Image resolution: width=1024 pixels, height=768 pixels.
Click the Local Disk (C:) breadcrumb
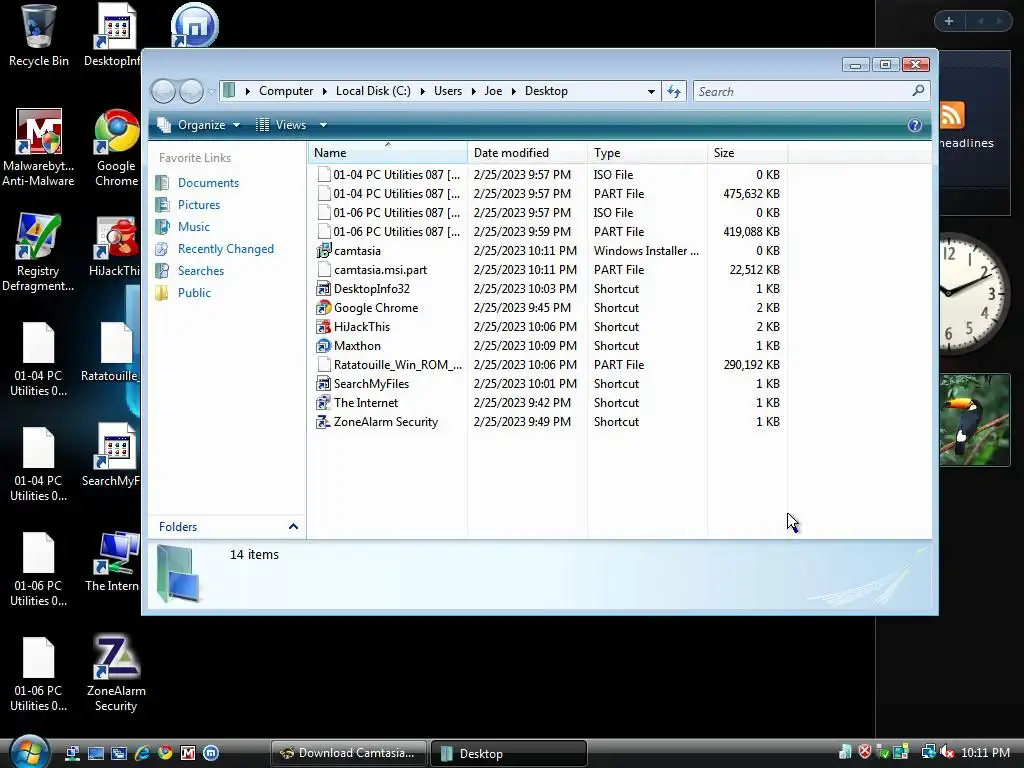(x=373, y=91)
